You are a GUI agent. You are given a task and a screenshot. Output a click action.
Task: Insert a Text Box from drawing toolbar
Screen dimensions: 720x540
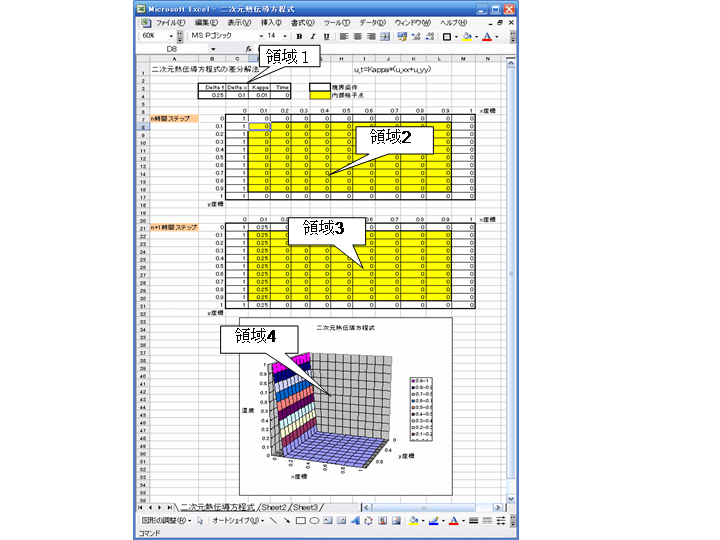pos(327,520)
